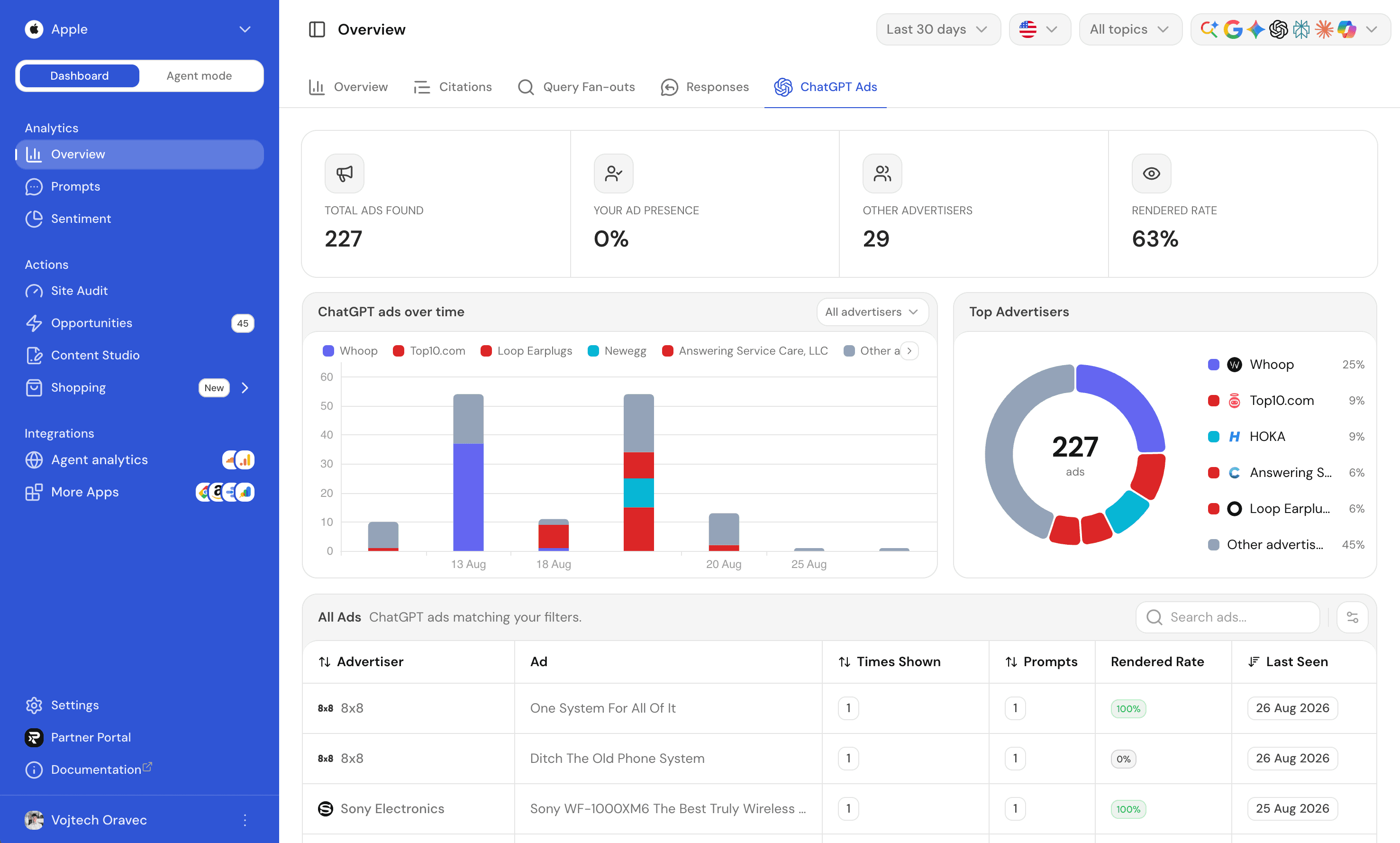Viewport: 1400px width, 843px height.
Task: Click the Agent analytics integration badges
Action: click(238, 459)
